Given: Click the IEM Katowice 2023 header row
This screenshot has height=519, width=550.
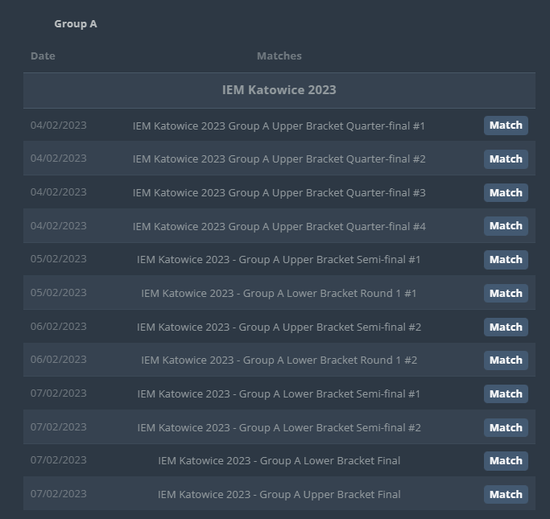Looking at the screenshot, I should click(279, 90).
